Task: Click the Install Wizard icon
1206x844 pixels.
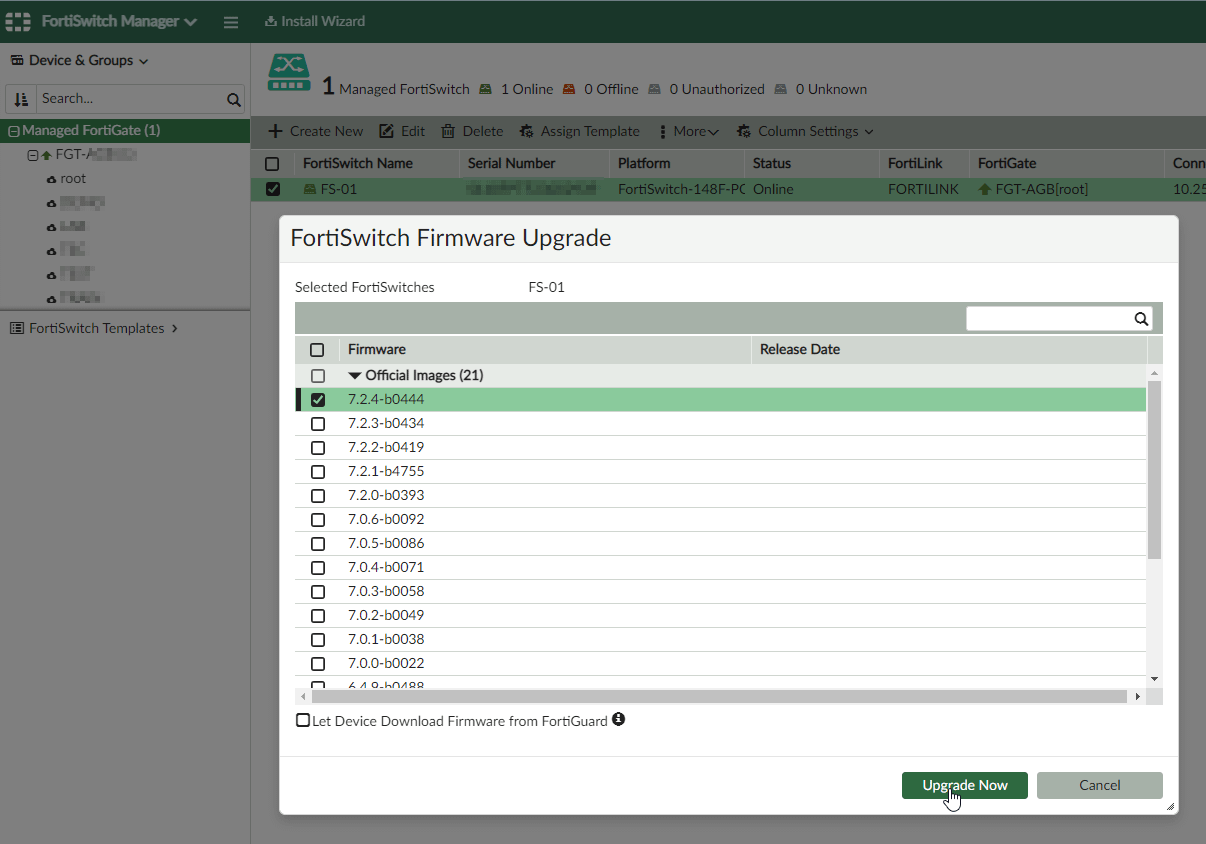Action: coord(270,21)
